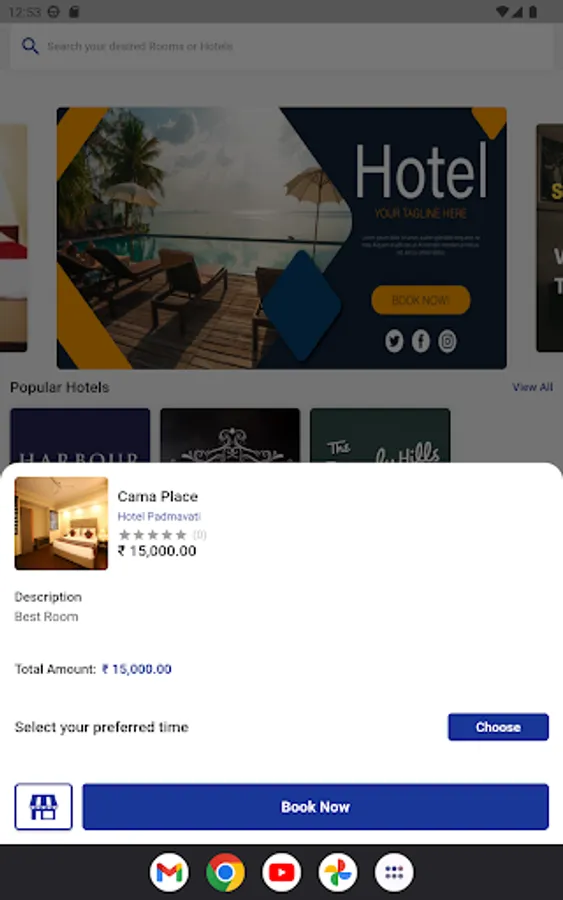Click the star rating row

tap(161, 534)
